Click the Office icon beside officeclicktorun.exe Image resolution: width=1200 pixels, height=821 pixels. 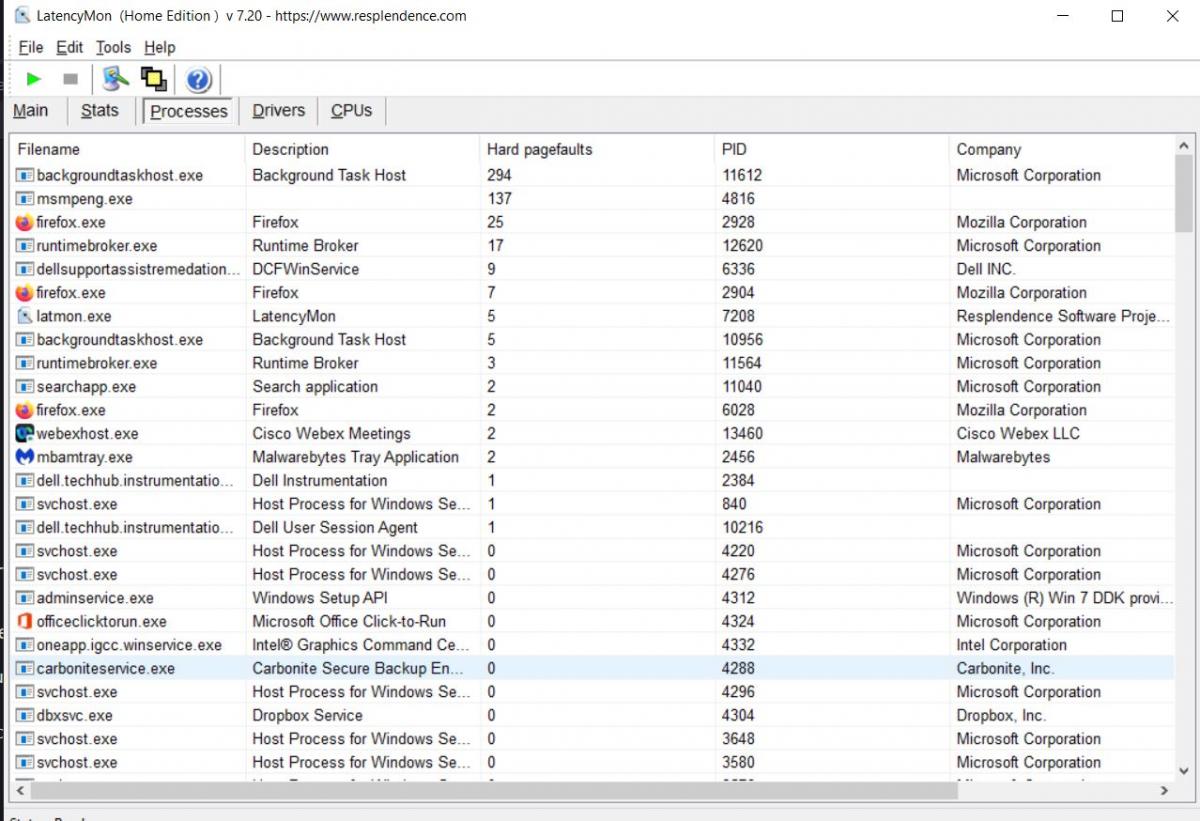pos(25,622)
